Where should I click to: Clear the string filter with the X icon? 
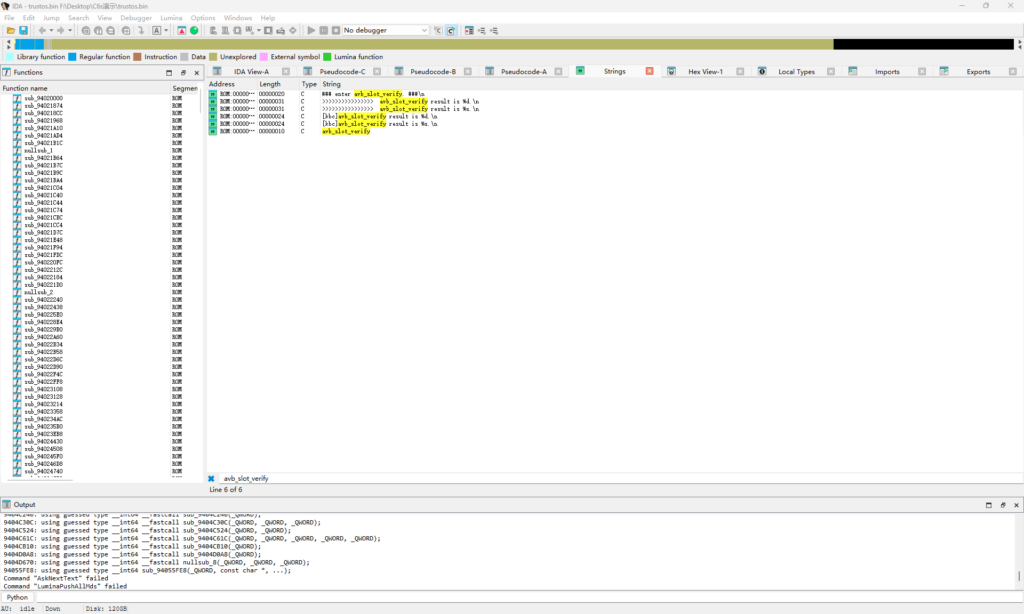[212, 479]
